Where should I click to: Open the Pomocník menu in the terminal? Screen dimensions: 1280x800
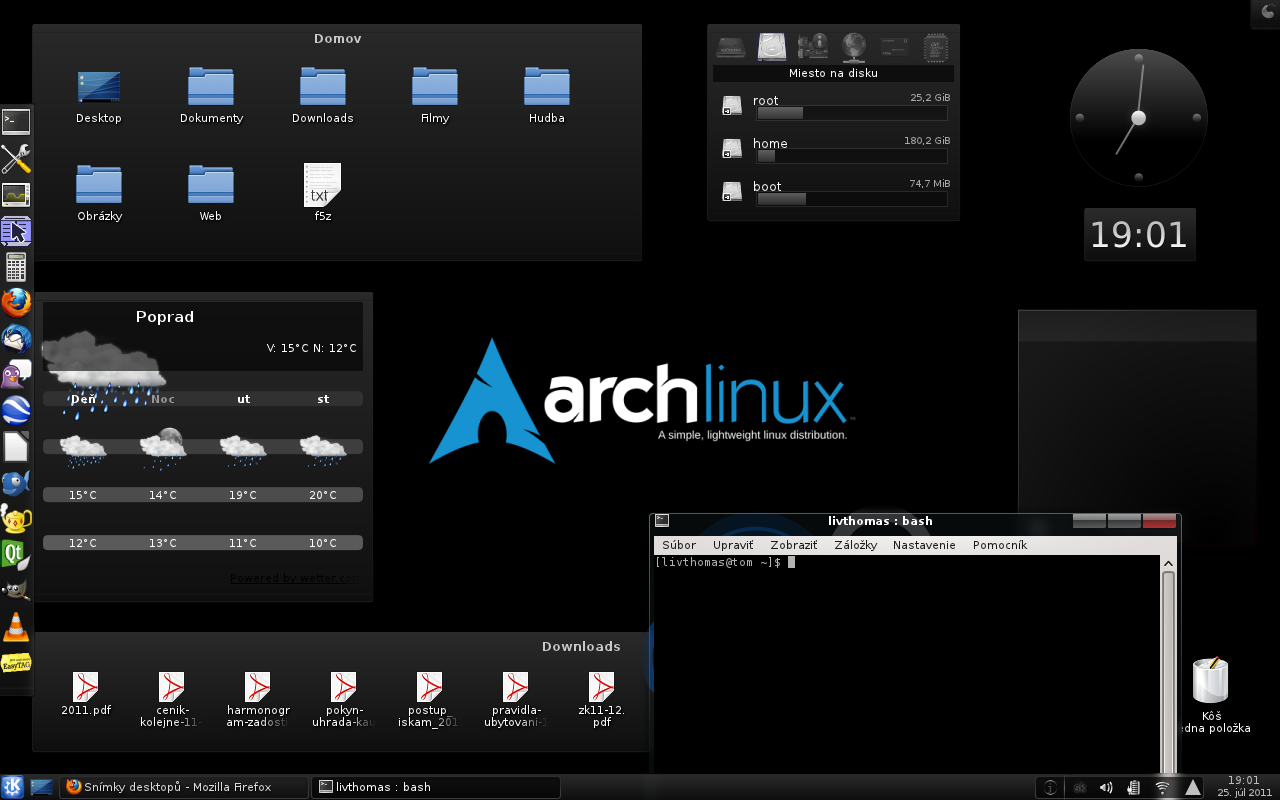click(1000, 545)
